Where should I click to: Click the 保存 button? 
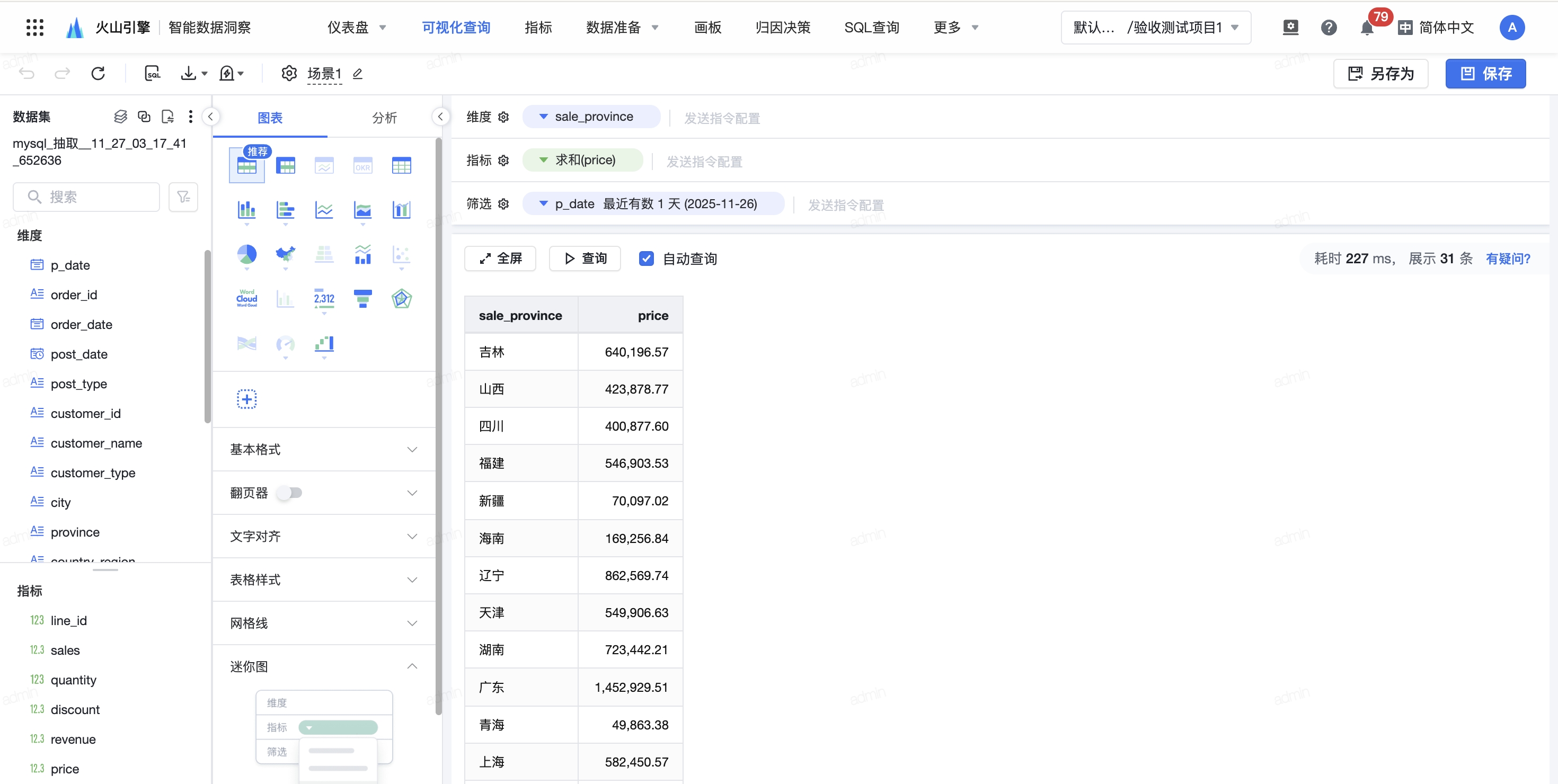[x=1485, y=74]
